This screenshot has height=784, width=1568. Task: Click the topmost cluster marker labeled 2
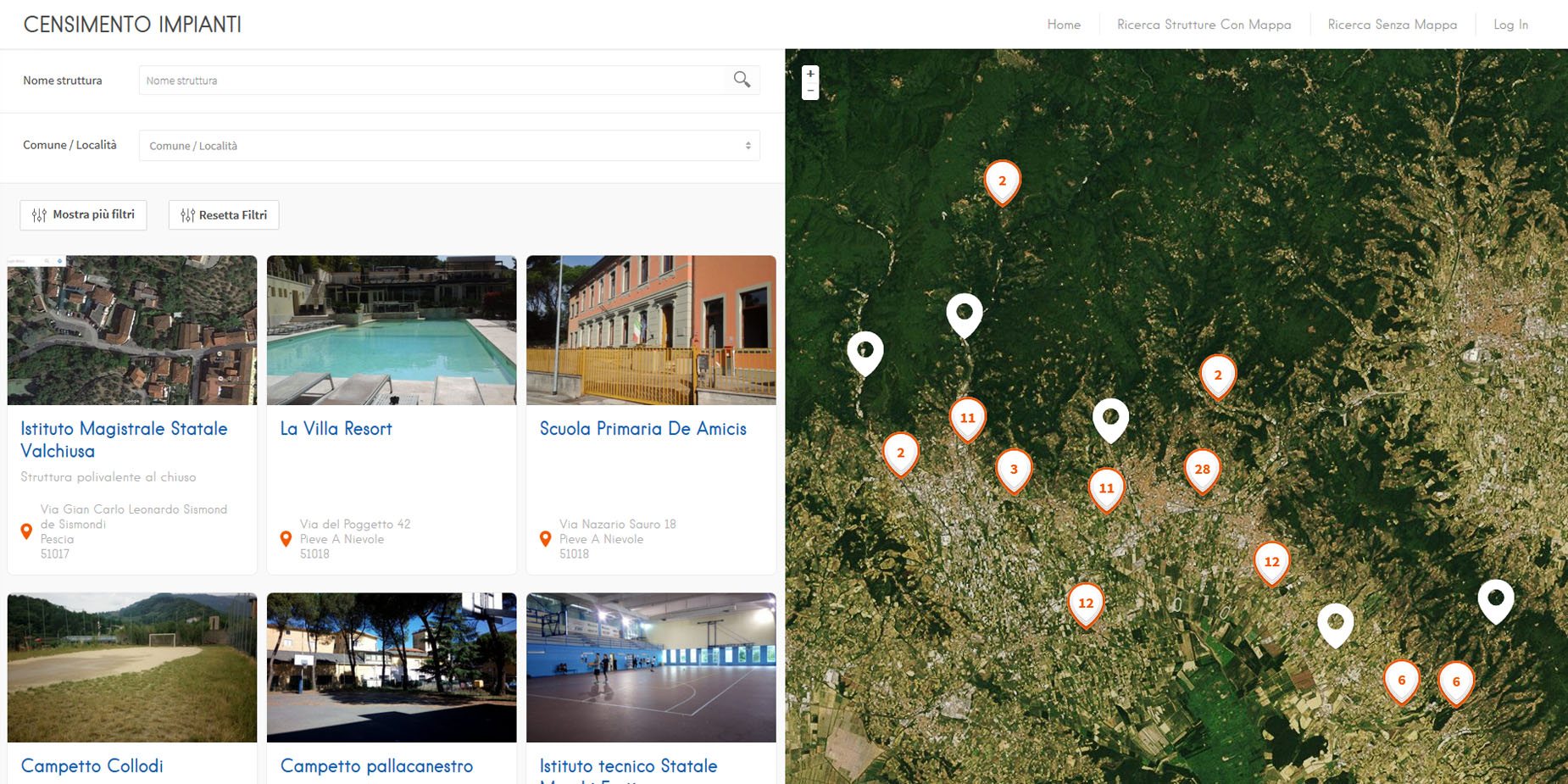1002,183
